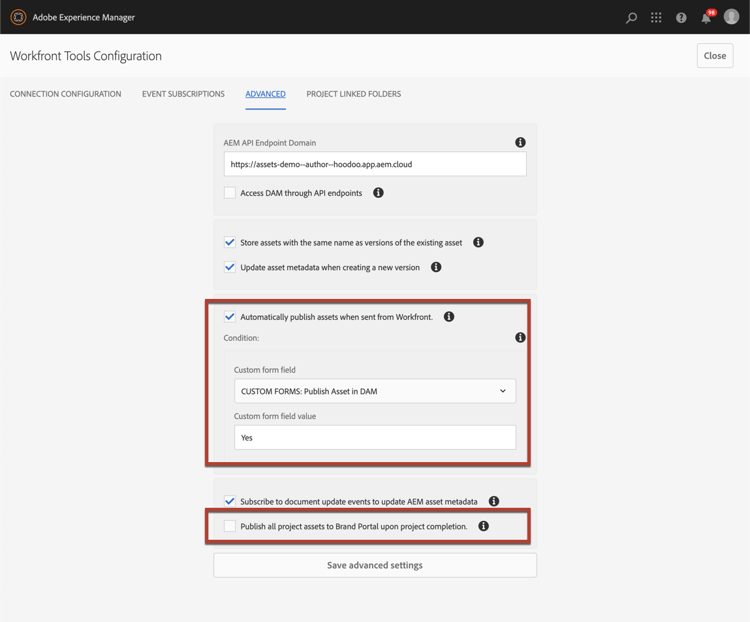Click the Adobe Experience Manager title text

84,17
